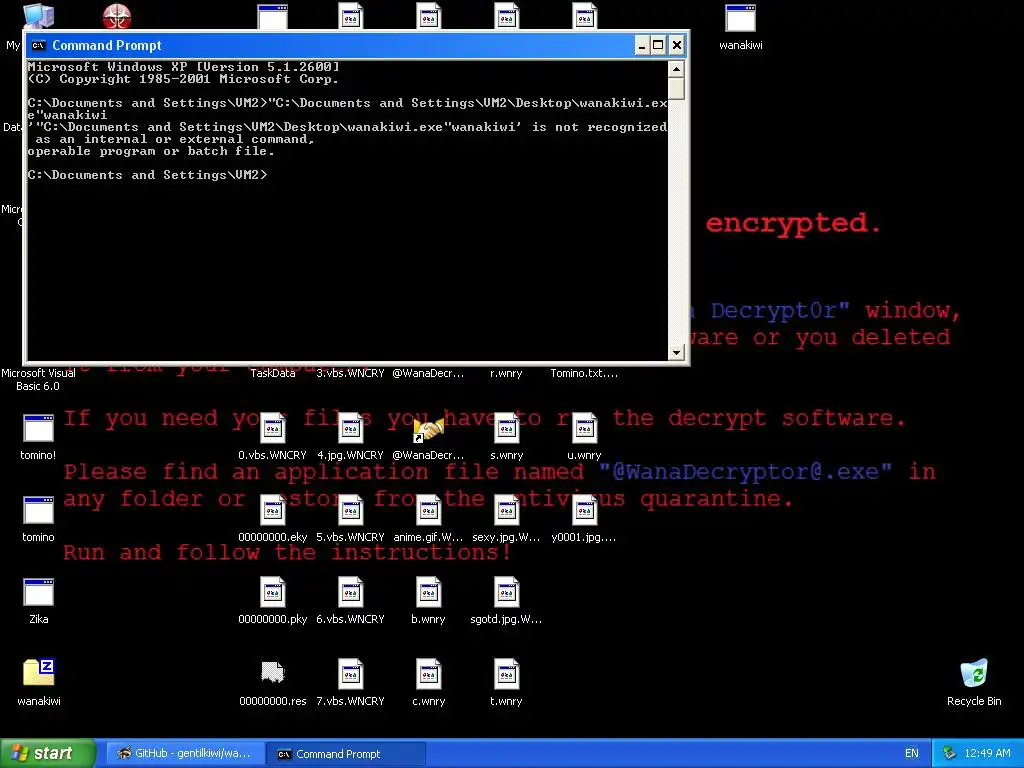Click the Command Prompt scrollbar up arrow

point(676,69)
